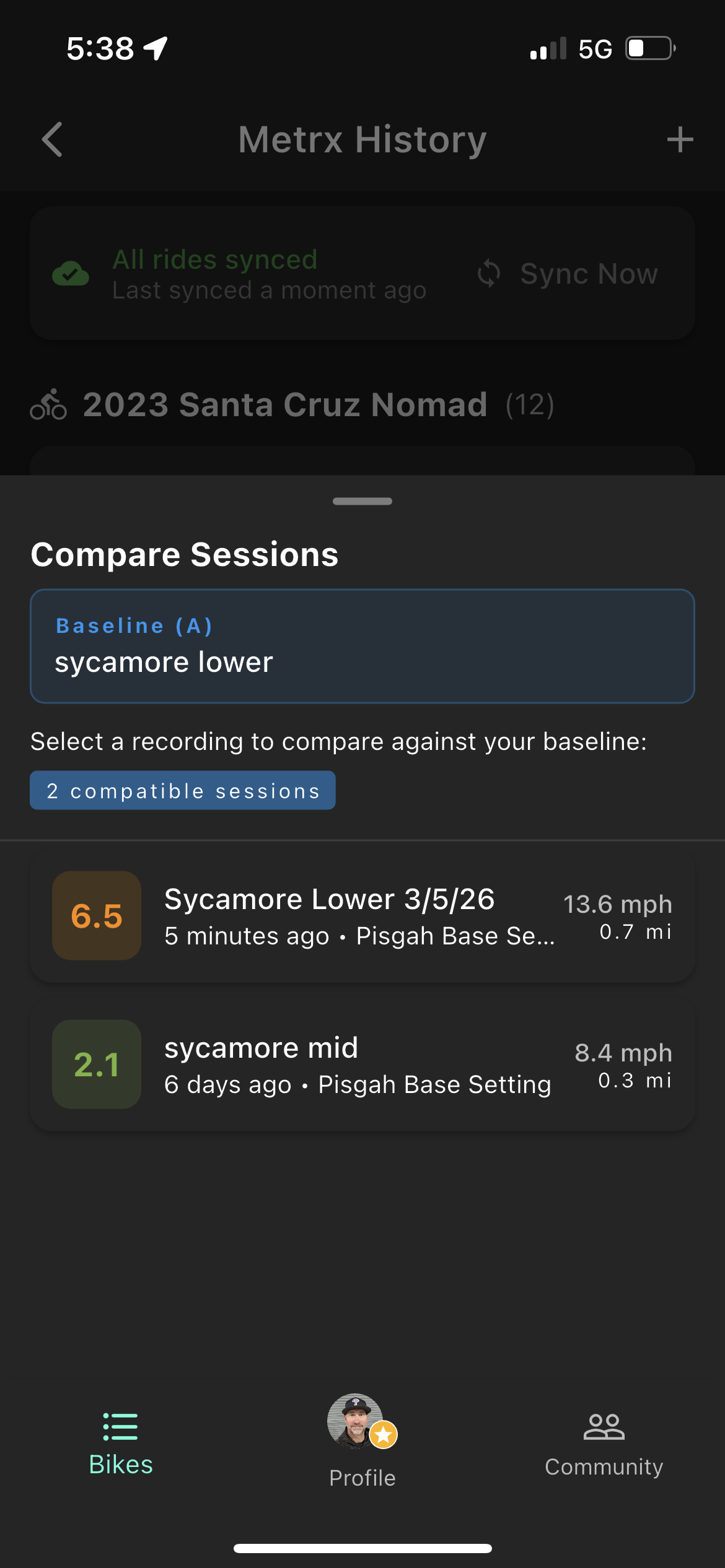Tap the circular sync refresh icon
Viewport: 725px width, 1568px height.
pyautogui.click(x=490, y=273)
